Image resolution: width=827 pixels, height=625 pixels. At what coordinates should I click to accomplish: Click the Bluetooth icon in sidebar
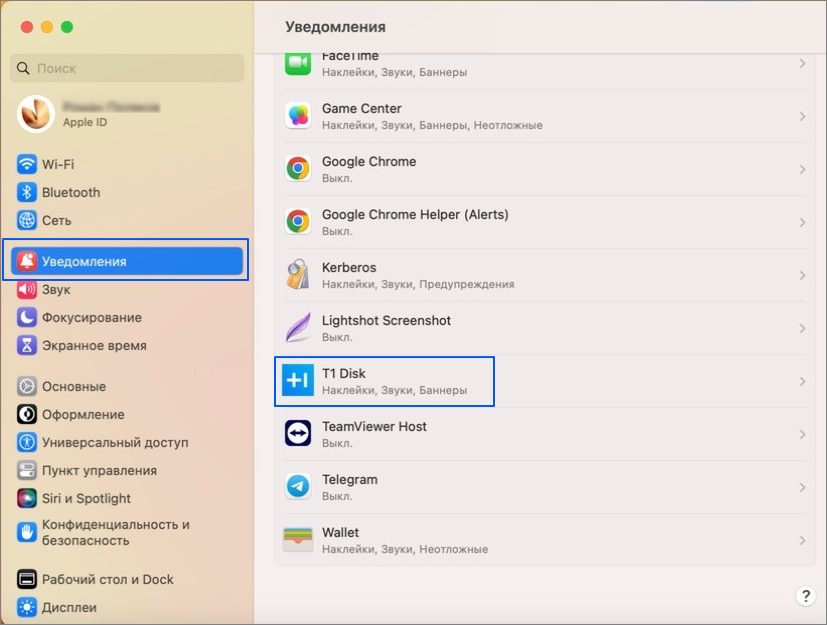tap(26, 193)
